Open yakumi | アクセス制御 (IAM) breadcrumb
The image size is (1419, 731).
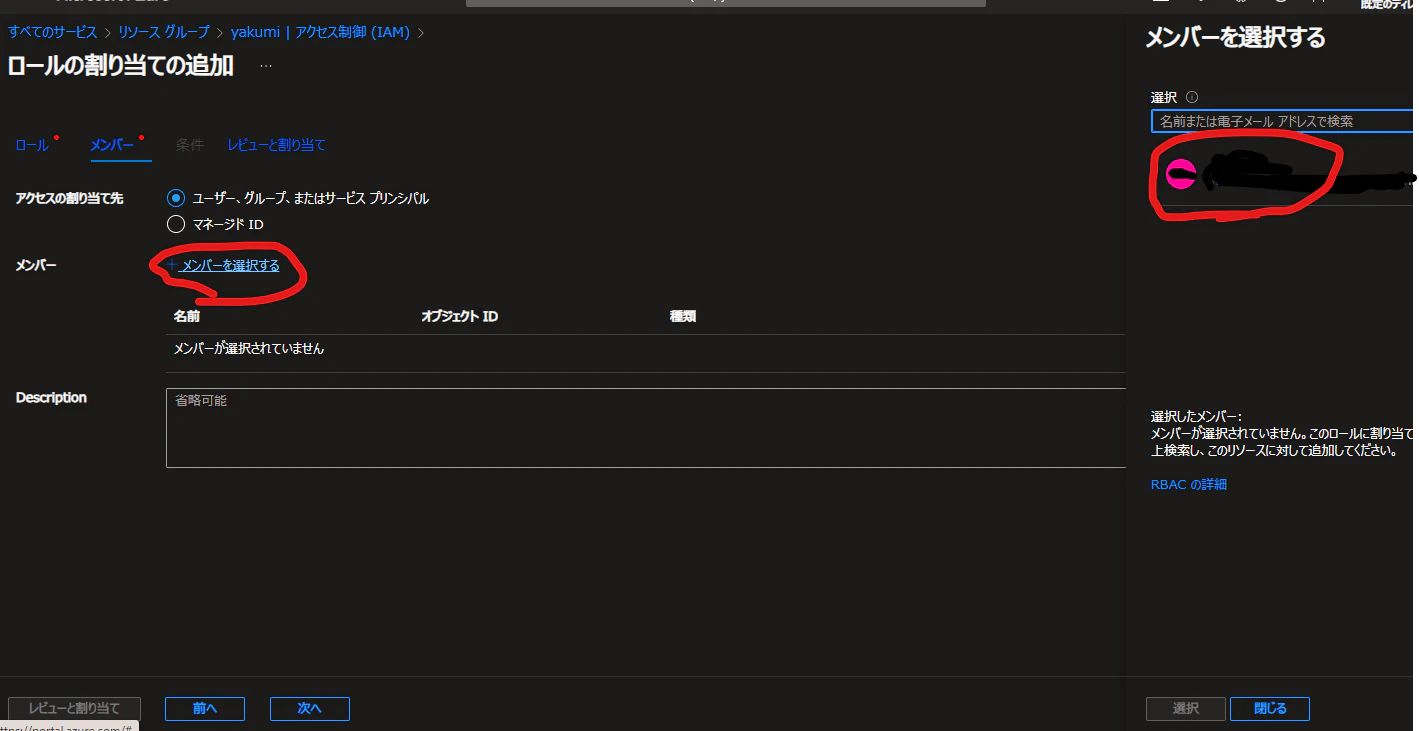(320, 32)
